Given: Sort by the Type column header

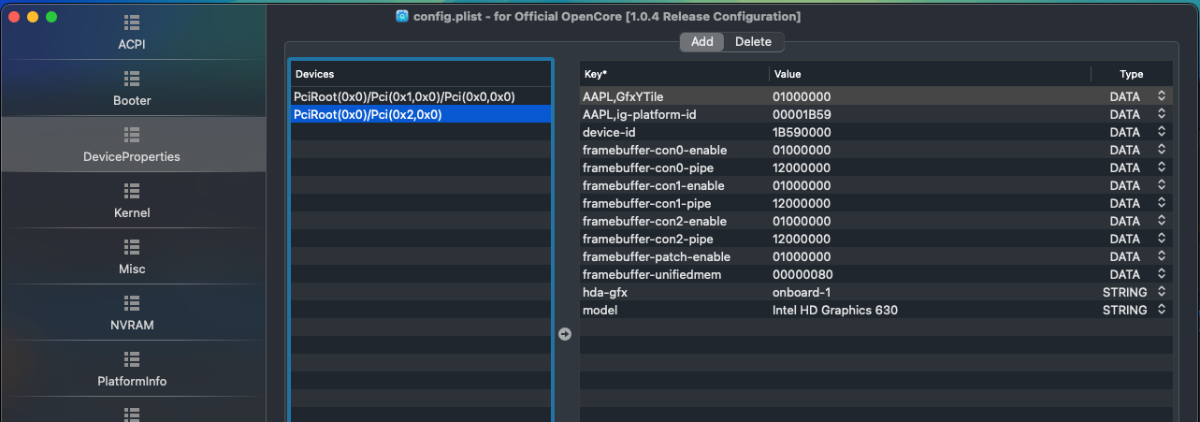Looking at the screenshot, I should point(1131,75).
